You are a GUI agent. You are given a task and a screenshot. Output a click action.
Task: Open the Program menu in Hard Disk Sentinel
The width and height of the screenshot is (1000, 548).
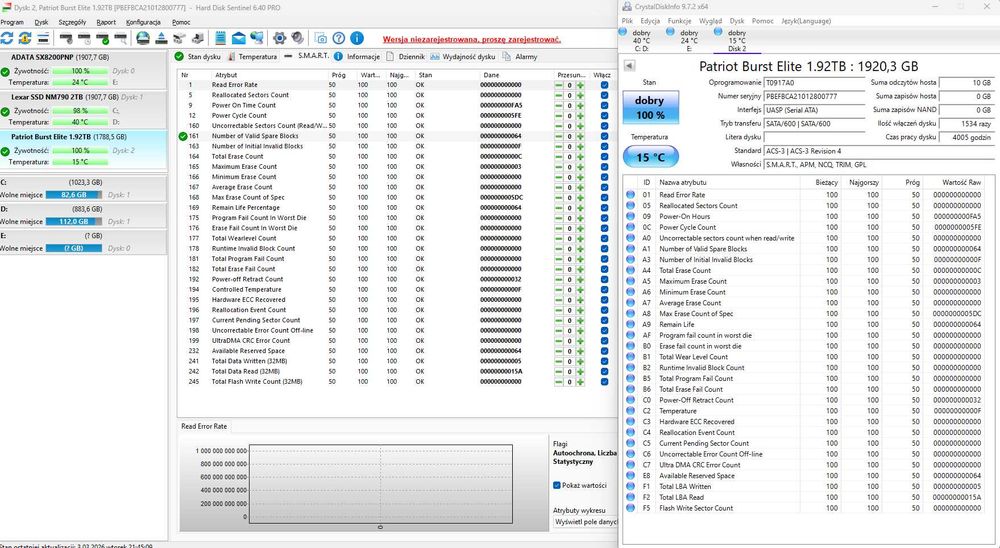click(11, 22)
